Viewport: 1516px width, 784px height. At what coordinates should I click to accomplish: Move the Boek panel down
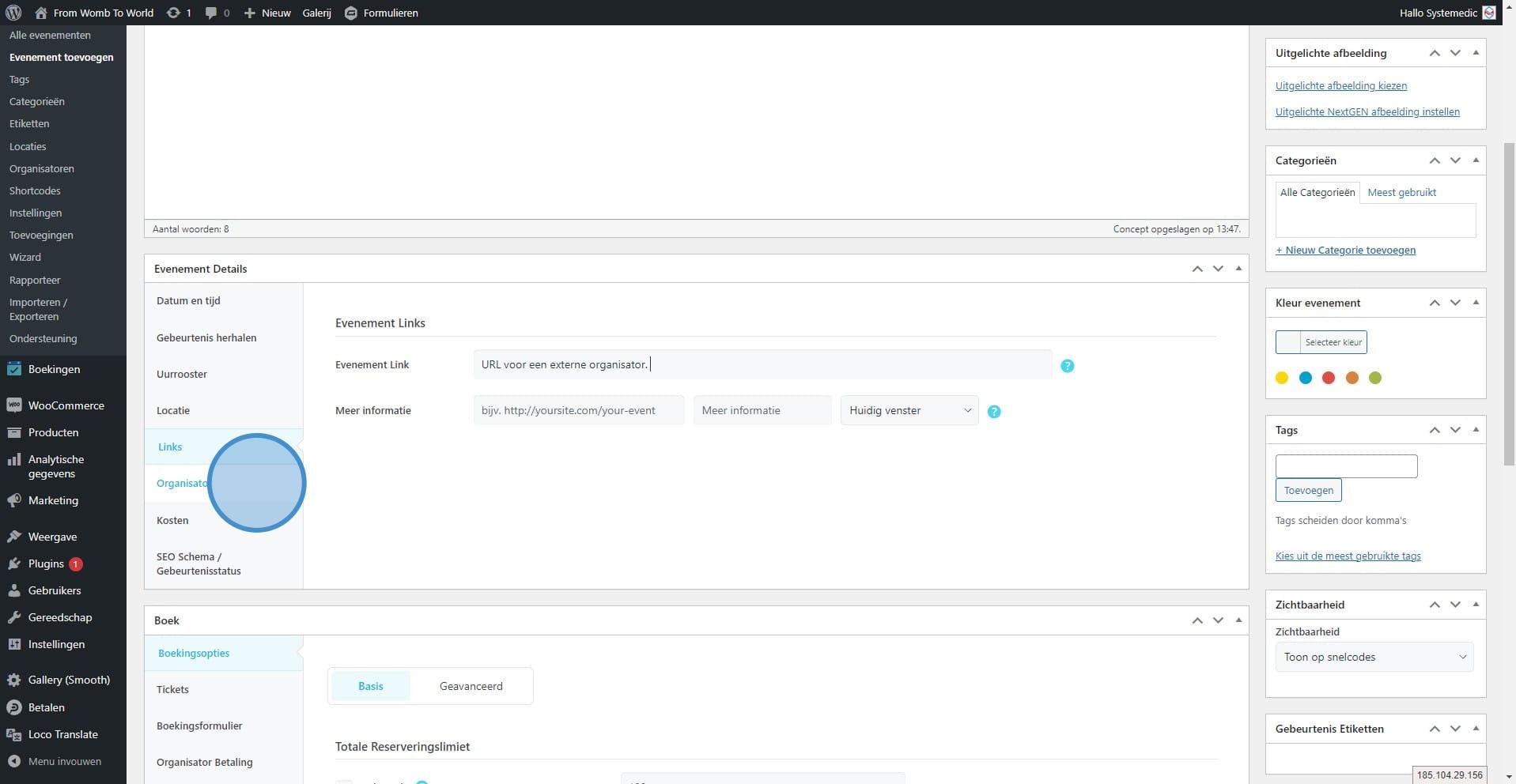pos(1218,620)
